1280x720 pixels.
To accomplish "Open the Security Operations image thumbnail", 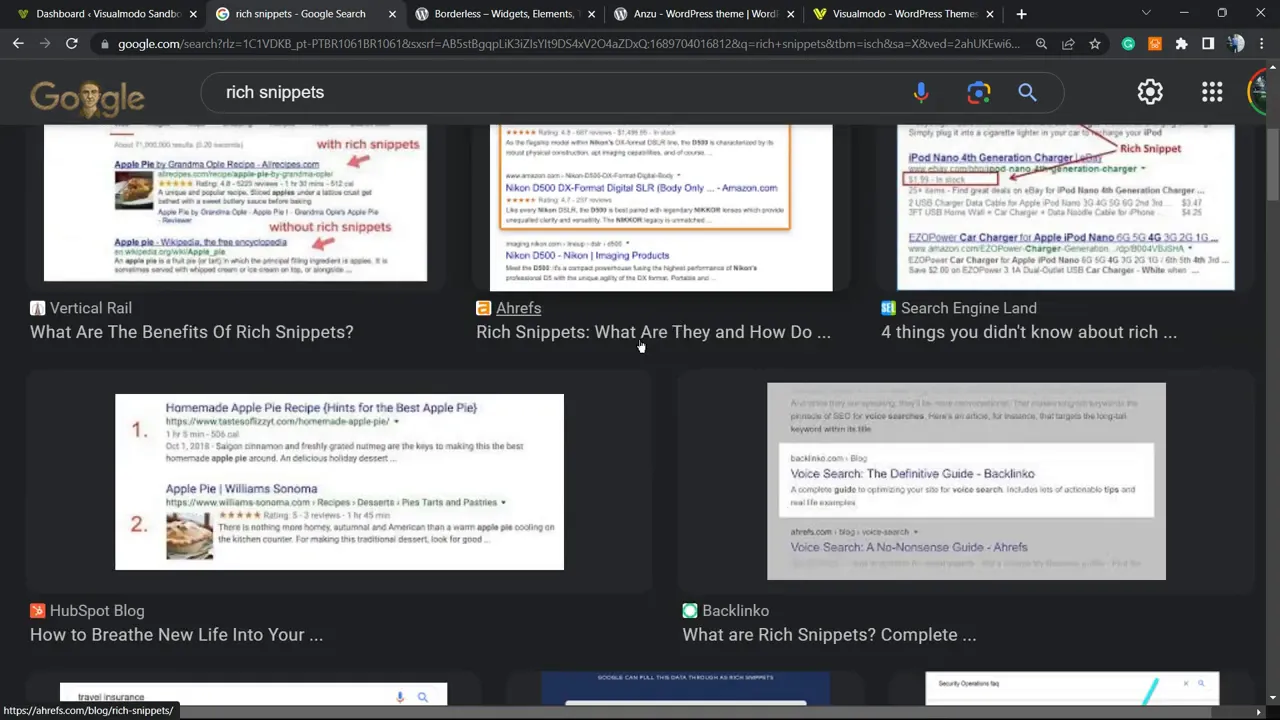I will click(1072, 688).
